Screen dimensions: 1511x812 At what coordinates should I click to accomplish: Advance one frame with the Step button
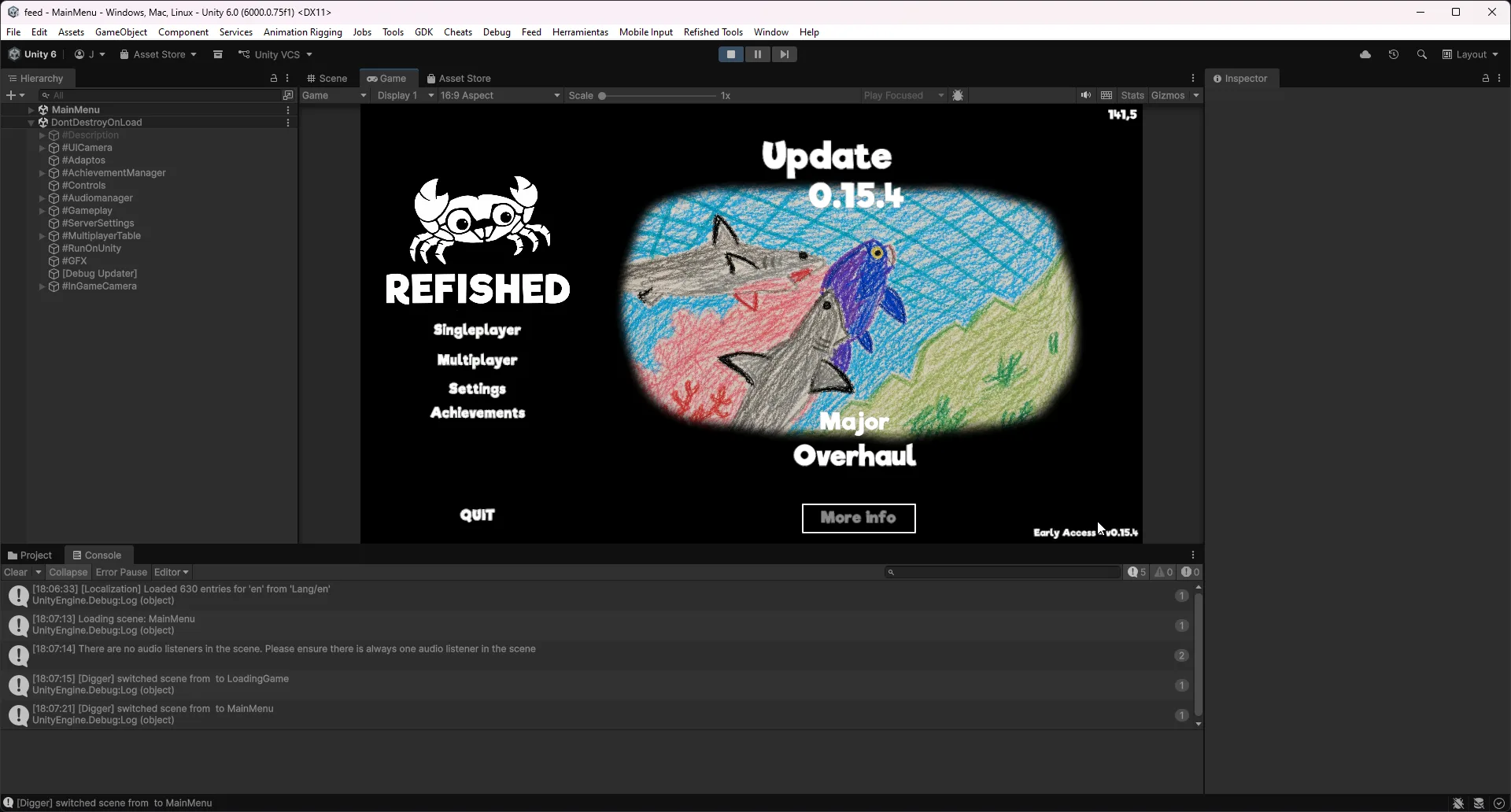point(785,54)
